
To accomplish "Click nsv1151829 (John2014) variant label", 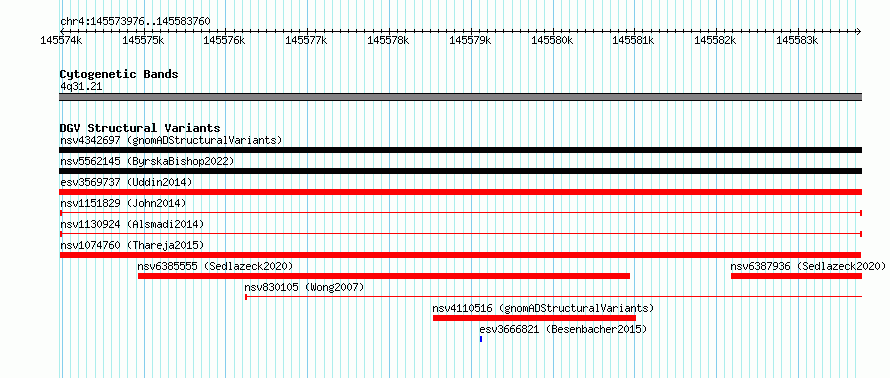I will tap(123, 203).
